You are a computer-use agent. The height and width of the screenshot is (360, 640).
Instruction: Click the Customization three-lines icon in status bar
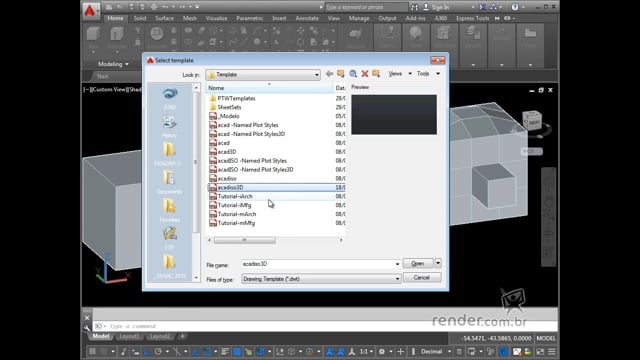pyautogui.click(x=552, y=351)
